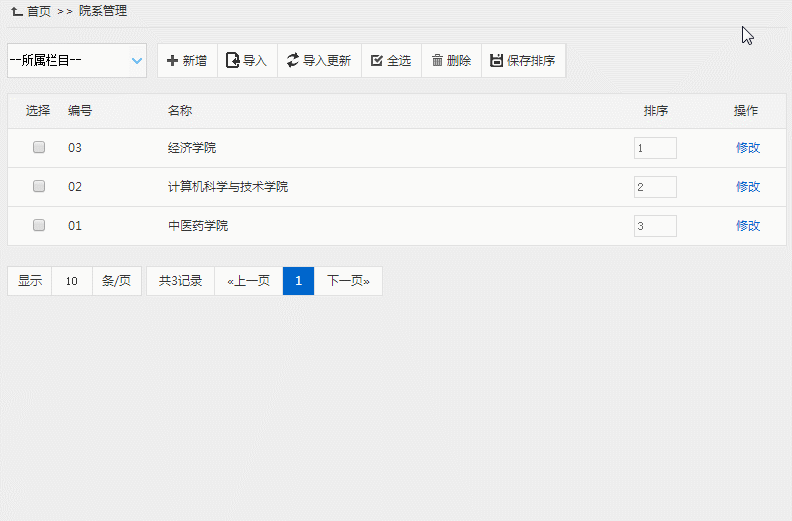Click the 导入 import file icon

point(232,61)
